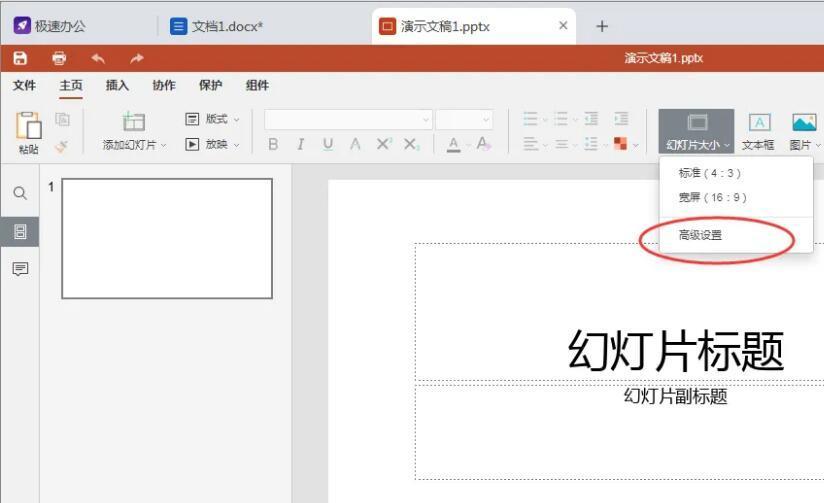Insert a text box (文本框)

758,132
